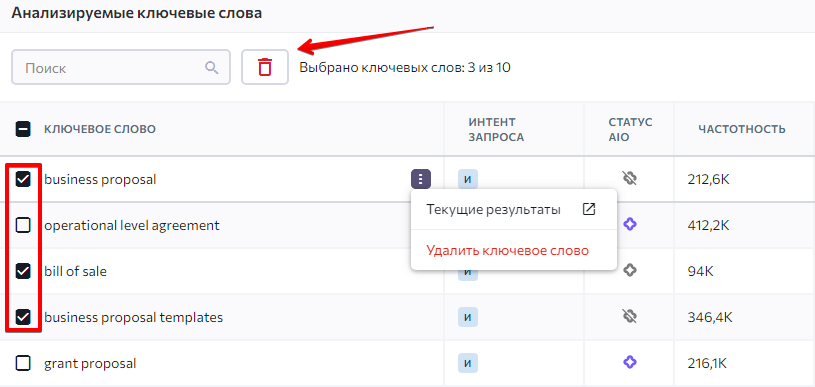
Task: Check the grant proposal checkbox
Action: coord(23,363)
